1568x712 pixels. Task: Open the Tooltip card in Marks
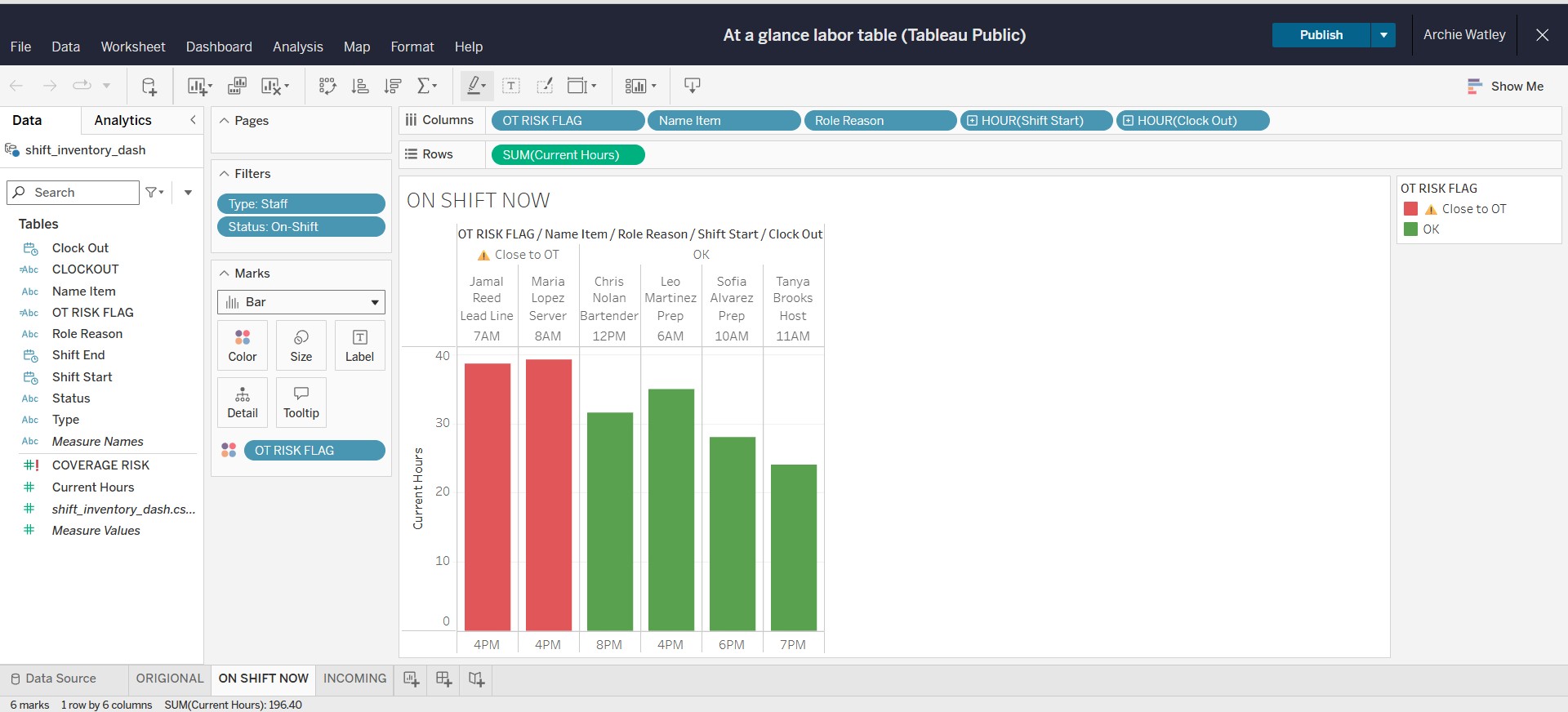(301, 403)
